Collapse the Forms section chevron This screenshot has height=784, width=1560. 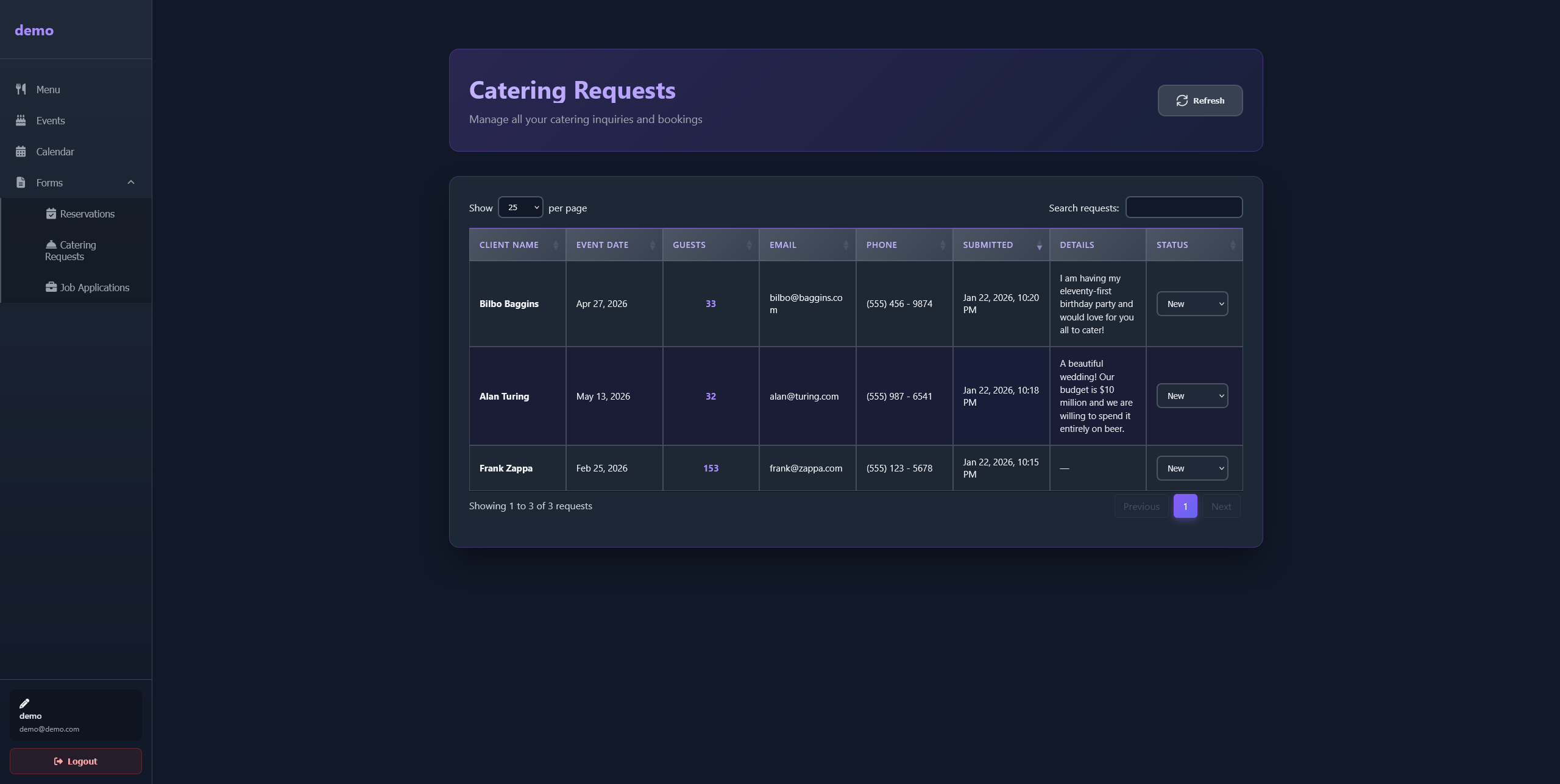click(x=131, y=182)
